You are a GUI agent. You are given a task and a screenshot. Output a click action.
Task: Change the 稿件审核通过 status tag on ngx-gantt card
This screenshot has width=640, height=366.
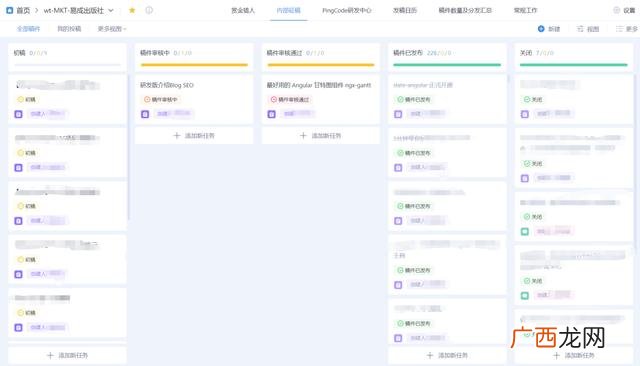pyautogui.click(x=290, y=99)
